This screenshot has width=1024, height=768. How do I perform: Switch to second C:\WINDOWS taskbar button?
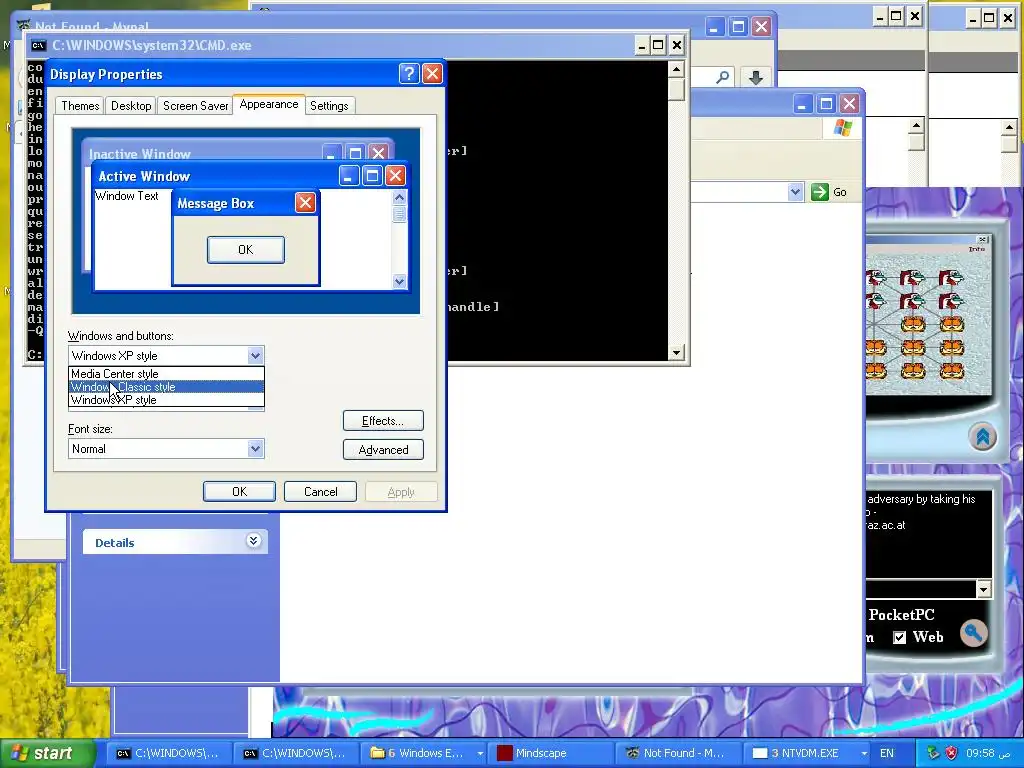[x=295, y=753]
